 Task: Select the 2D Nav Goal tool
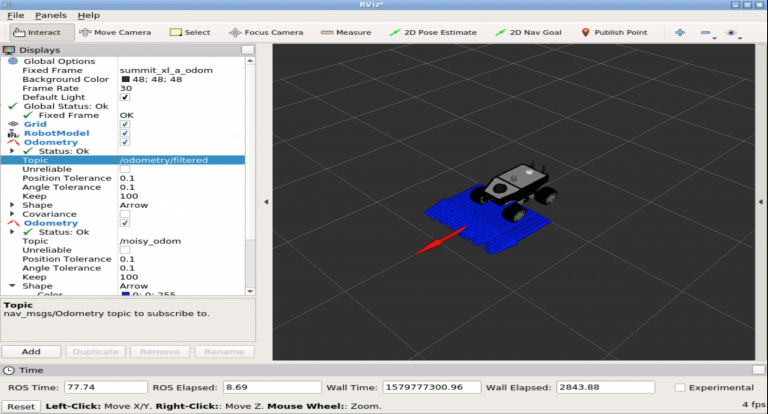[528, 32]
